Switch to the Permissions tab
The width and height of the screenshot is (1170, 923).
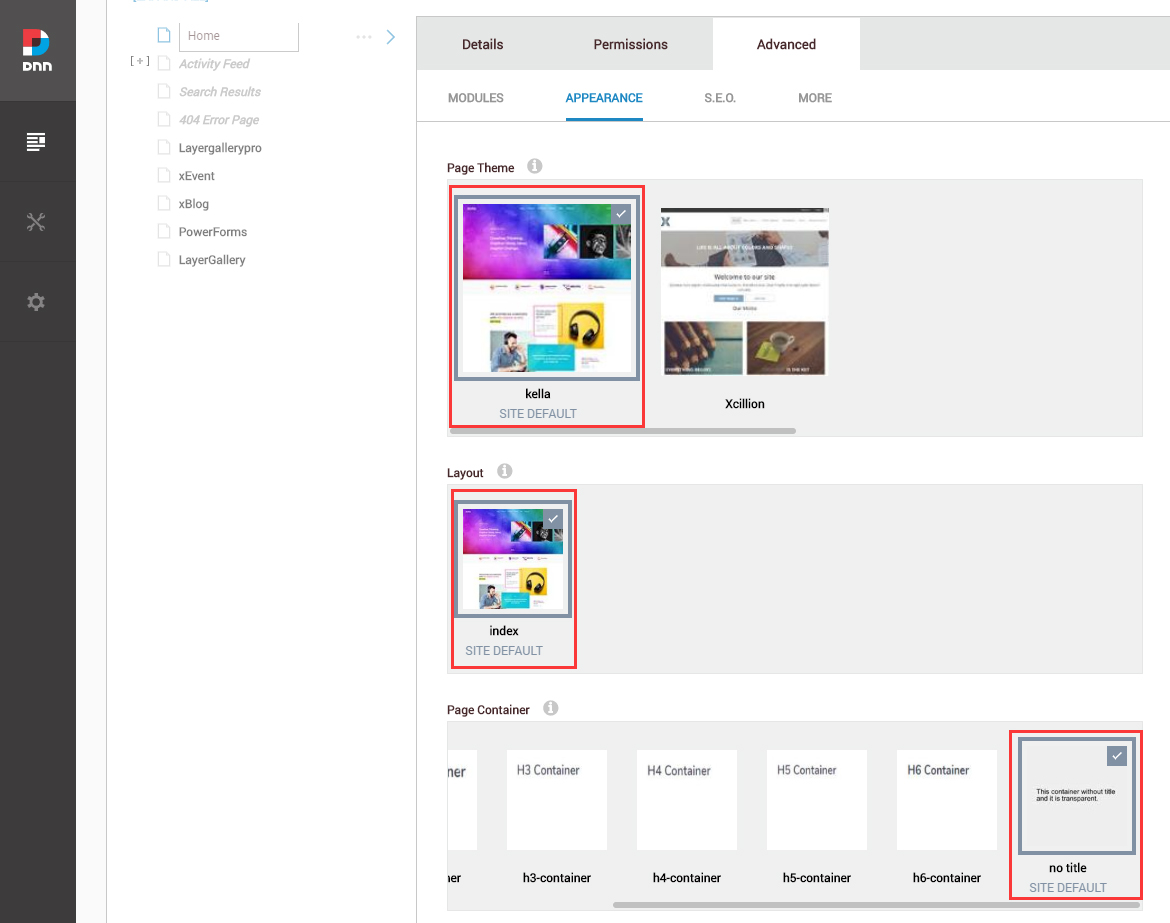click(631, 44)
